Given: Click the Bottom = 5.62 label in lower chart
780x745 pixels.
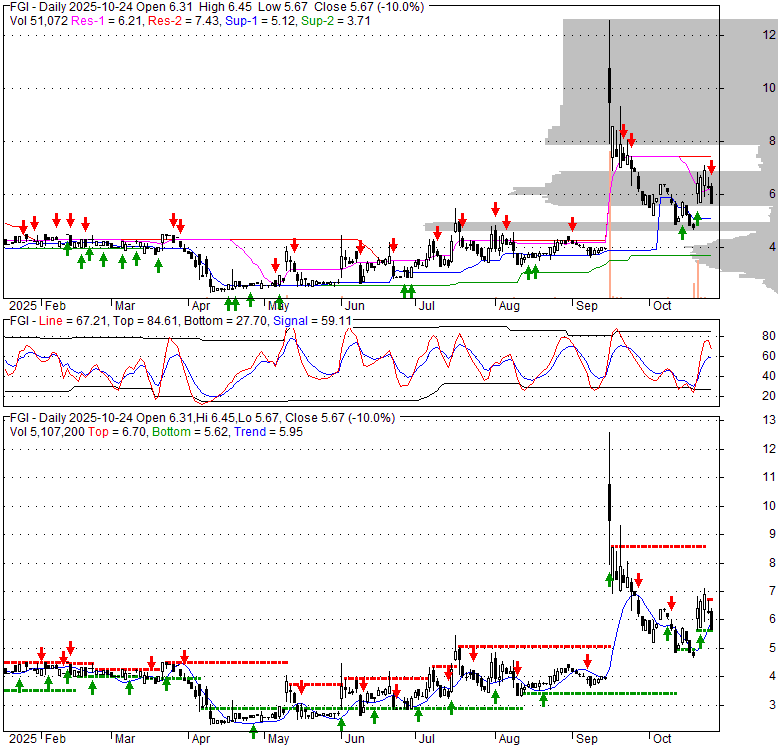Looking at the screenshot, I should pos(191,432).
